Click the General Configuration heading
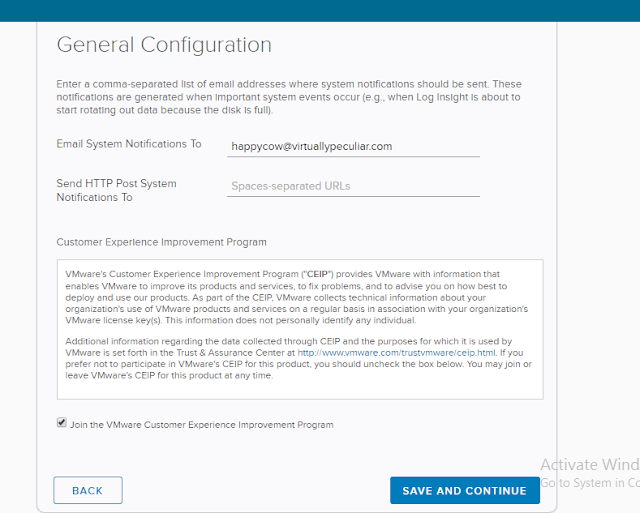This screenshot has height=513, width=640. tap(164, 45)
